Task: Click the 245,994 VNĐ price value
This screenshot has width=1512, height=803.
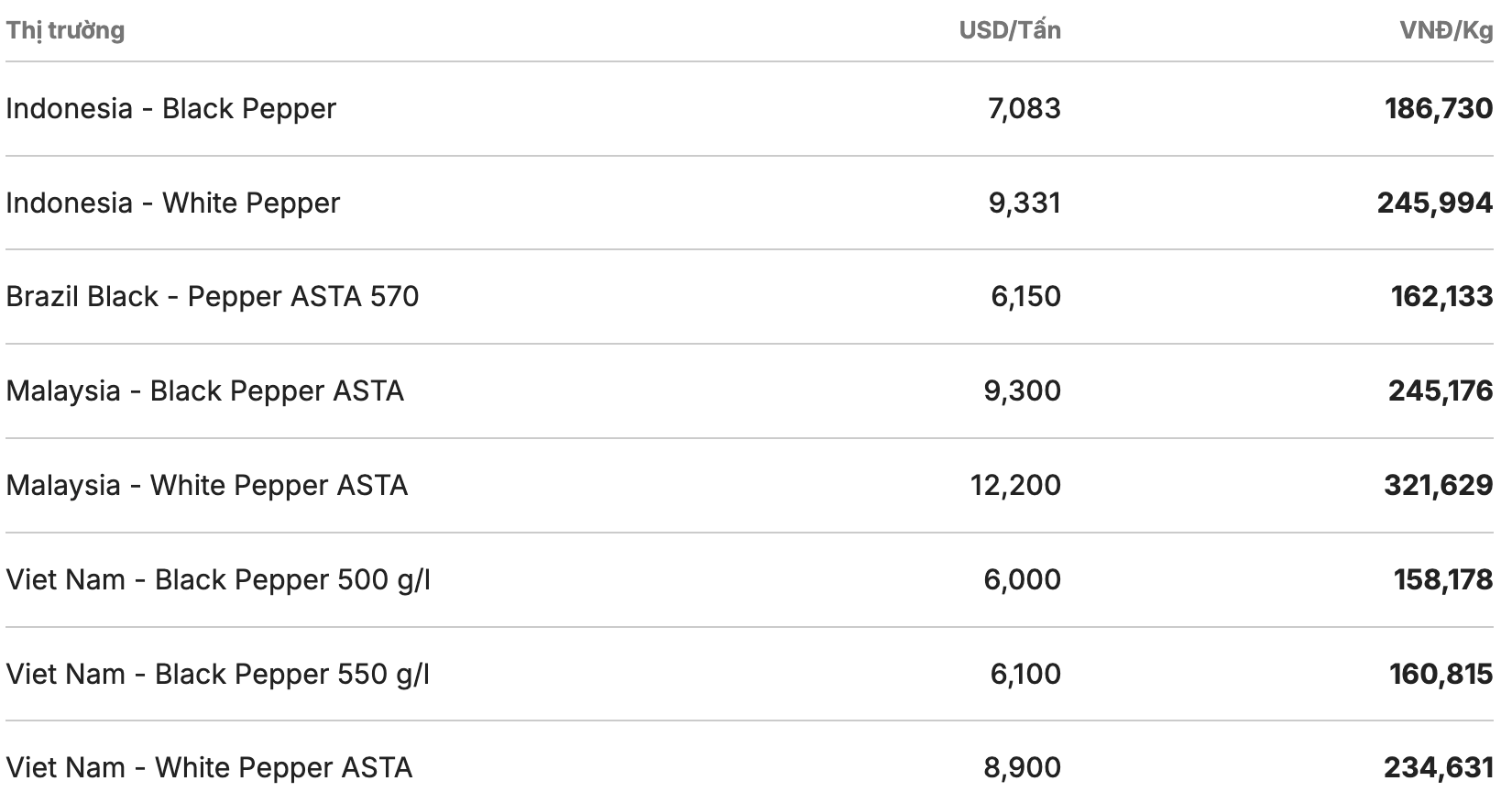Action: tap(1434, 203)
